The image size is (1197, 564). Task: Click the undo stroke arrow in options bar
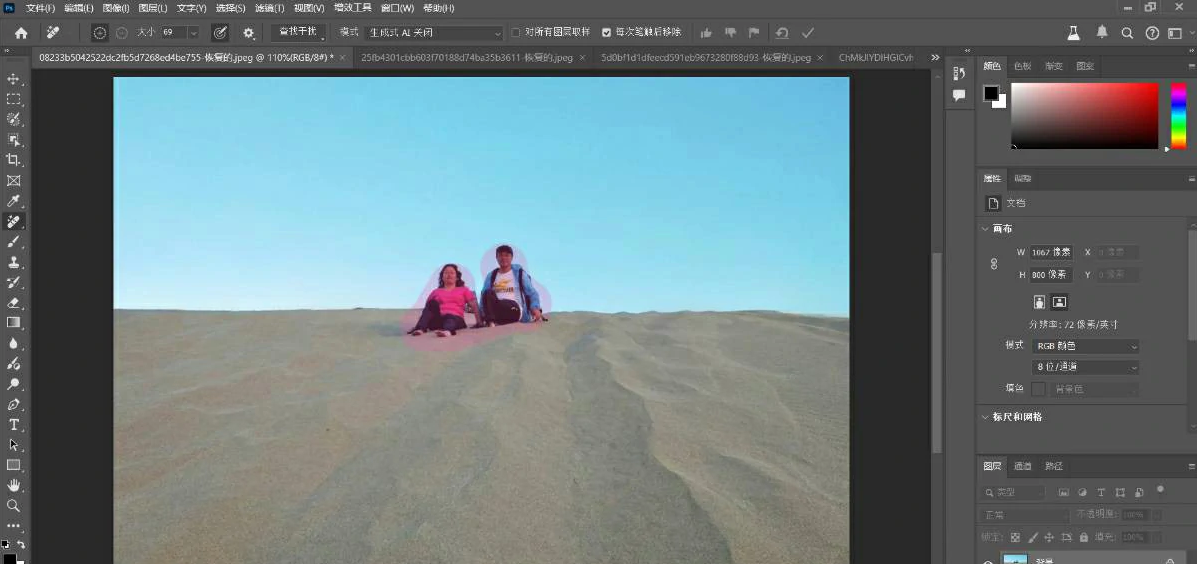pyautogui.click(x=782, y=33)
